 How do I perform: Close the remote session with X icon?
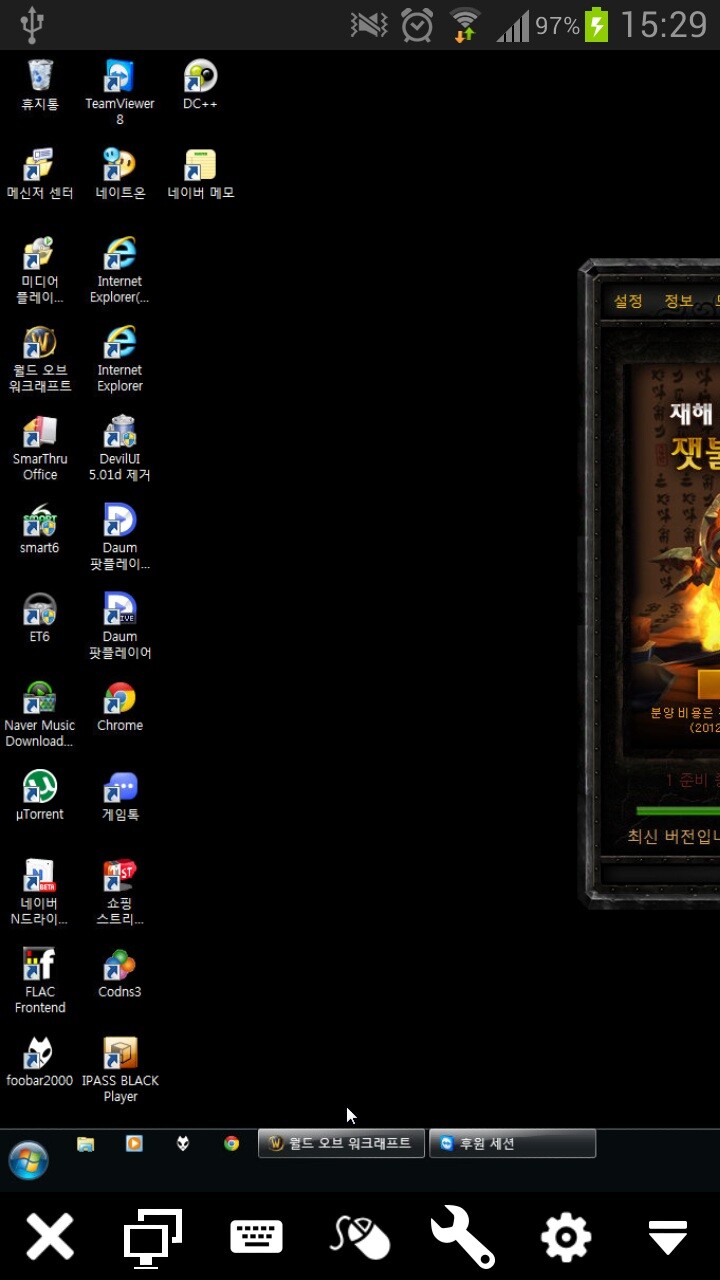coord(50,1237)
